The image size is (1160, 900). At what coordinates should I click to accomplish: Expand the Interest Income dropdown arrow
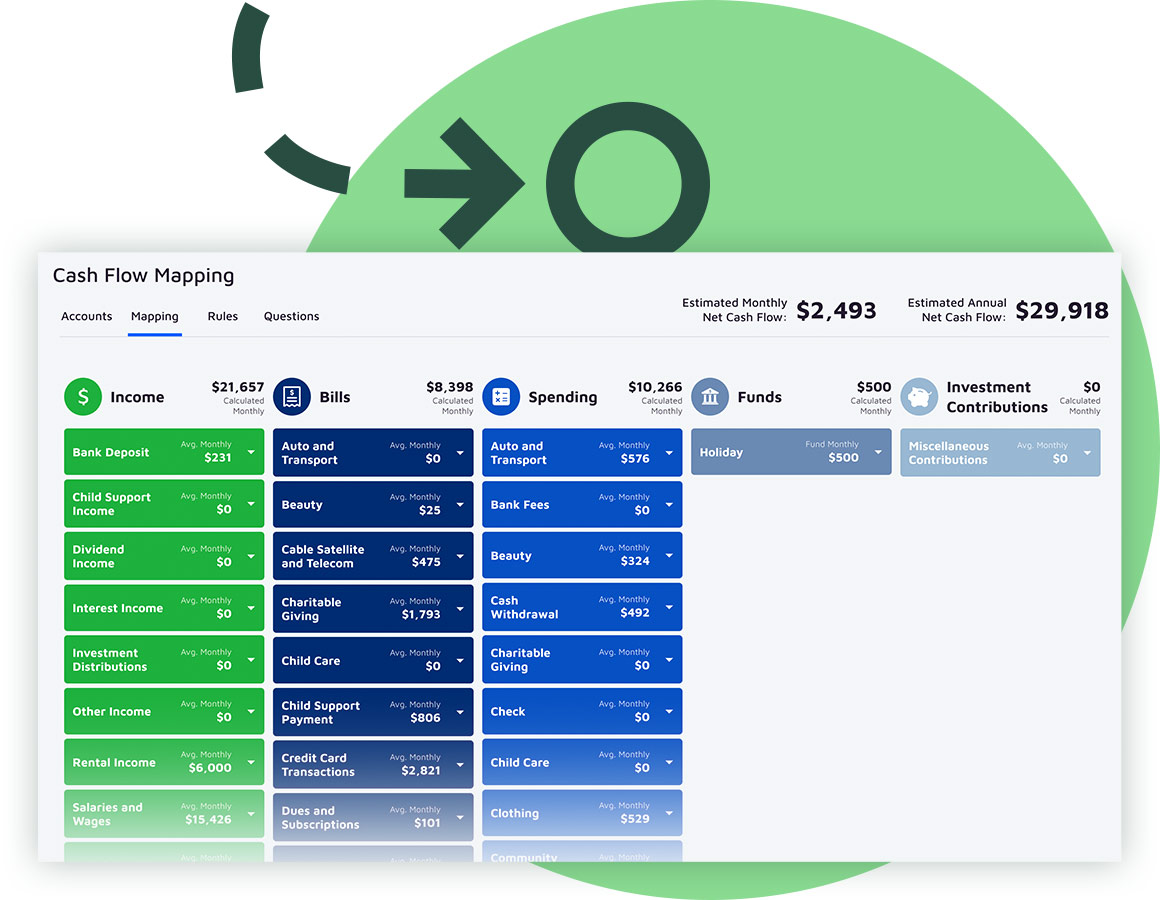pos(252,608)
